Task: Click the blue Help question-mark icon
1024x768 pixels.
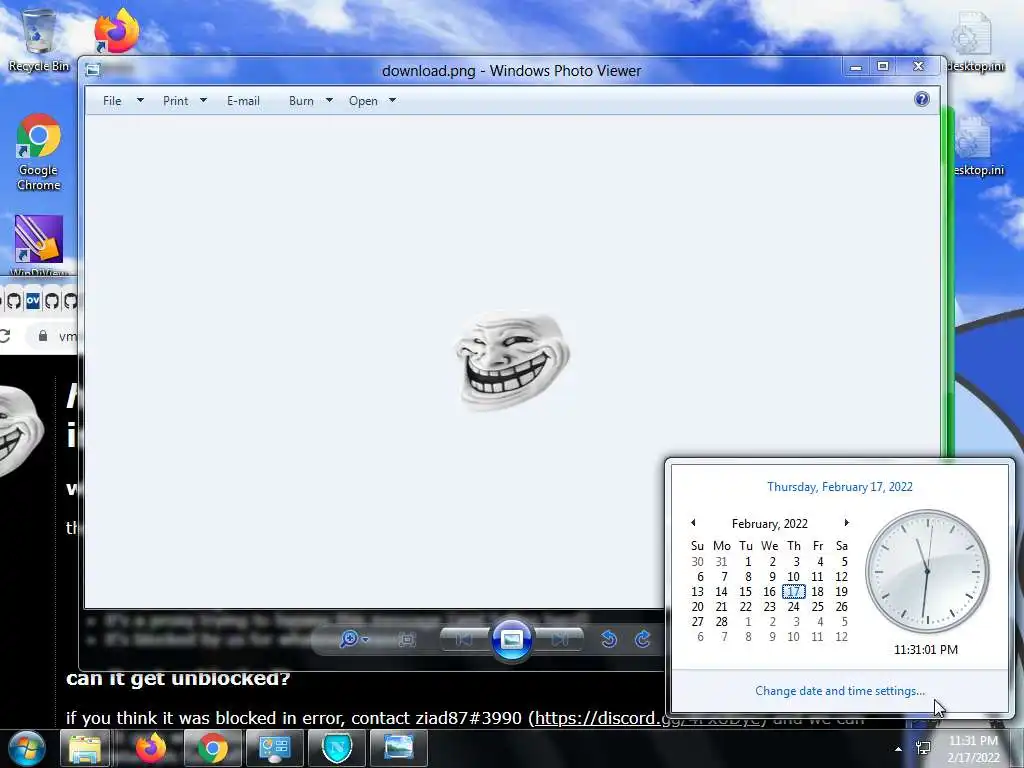Action: [x=921, y=99]
